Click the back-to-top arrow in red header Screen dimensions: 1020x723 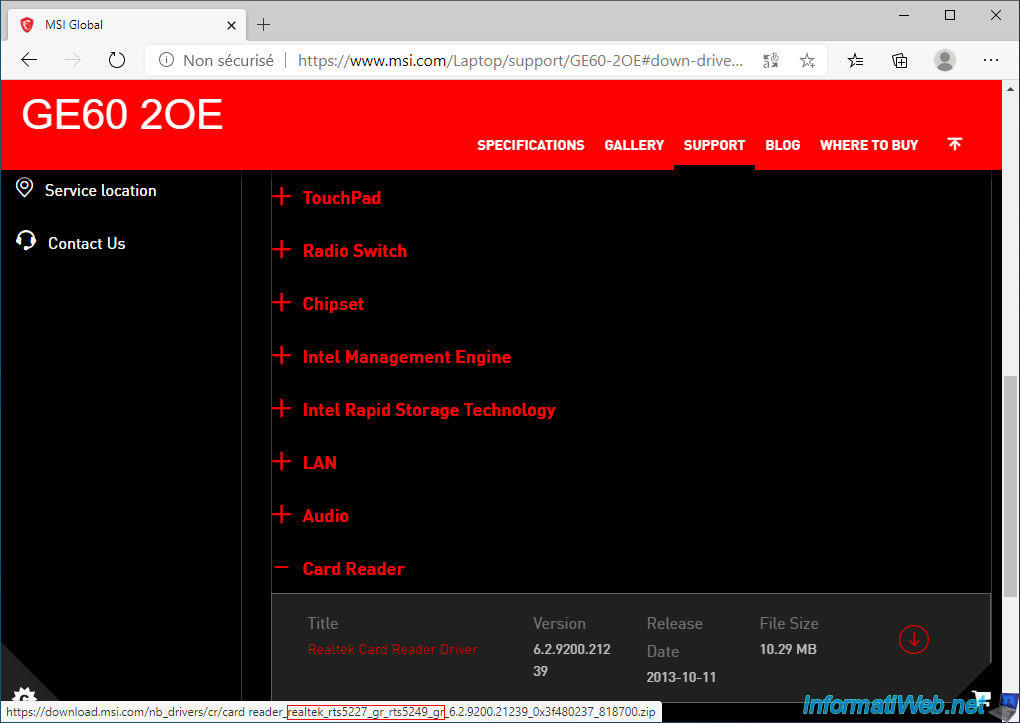(954, 144)
